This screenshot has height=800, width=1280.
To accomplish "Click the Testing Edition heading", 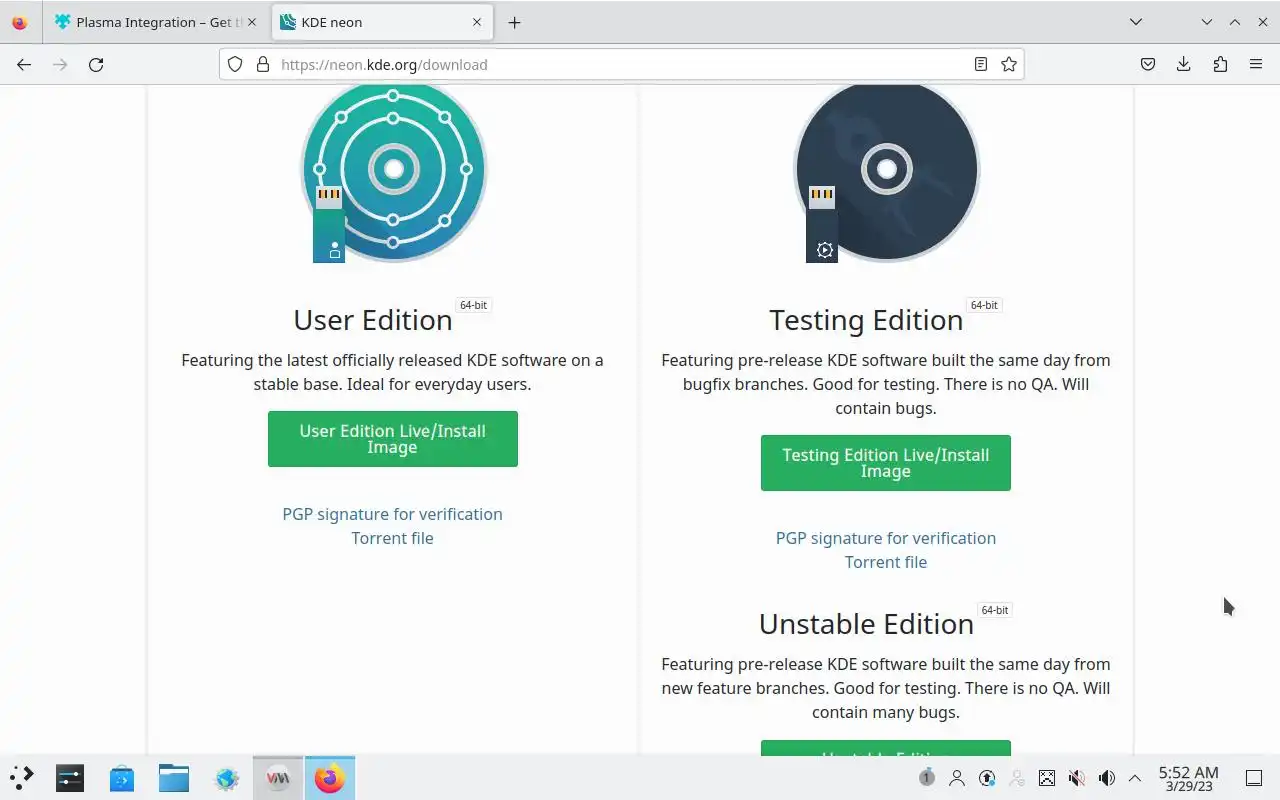I will coord(866,320).
